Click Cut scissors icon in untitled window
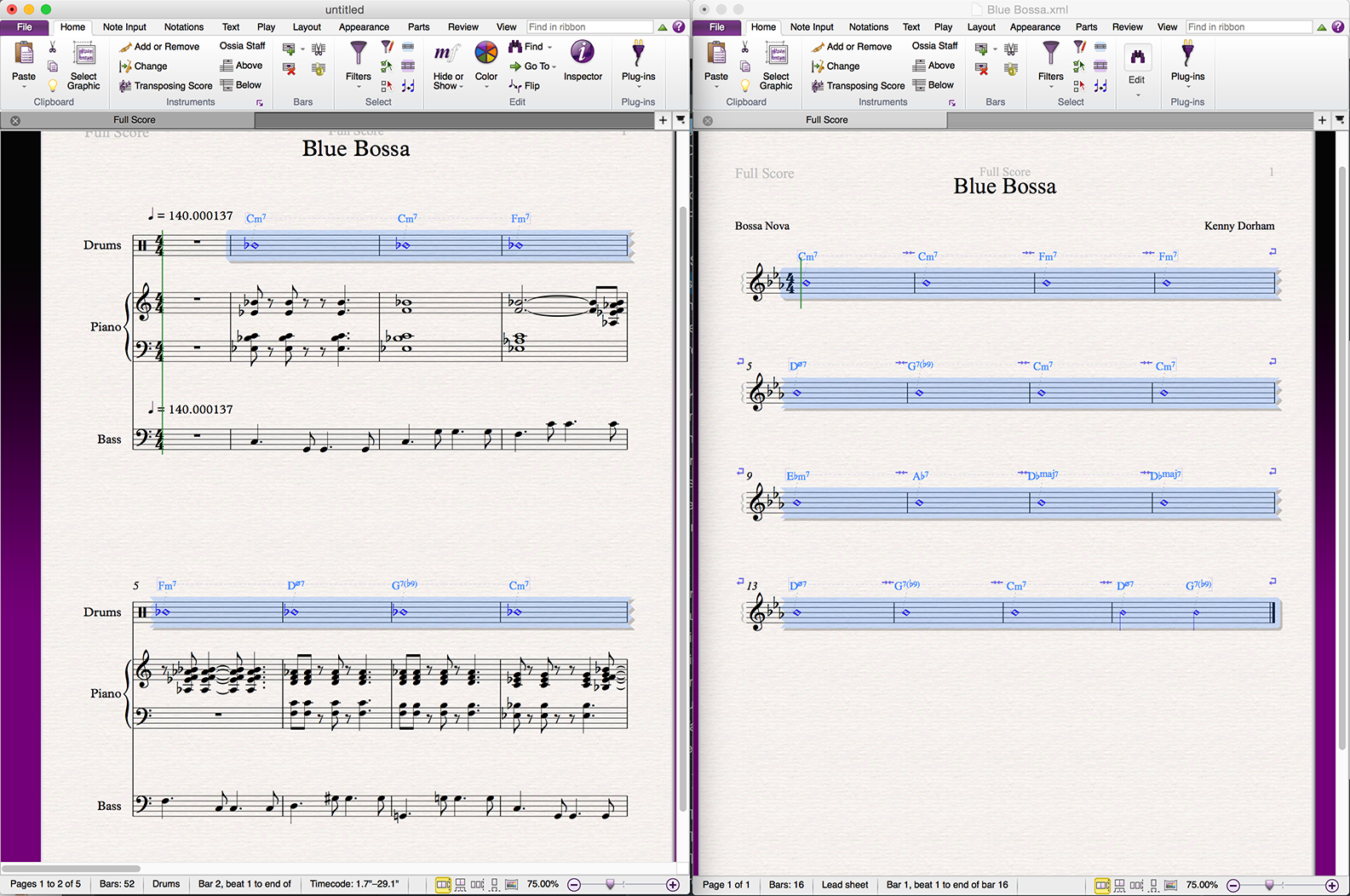Screen dimensions: 1350x896 tap(52, 48)
